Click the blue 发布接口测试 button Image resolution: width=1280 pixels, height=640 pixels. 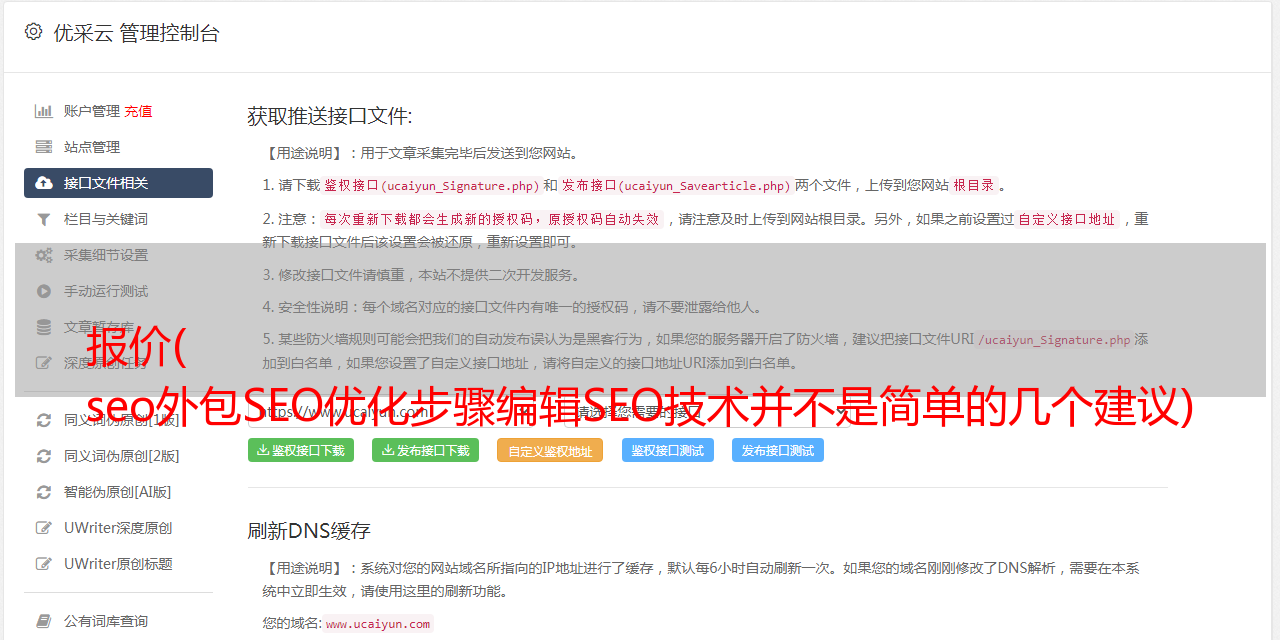pos(778,450)
